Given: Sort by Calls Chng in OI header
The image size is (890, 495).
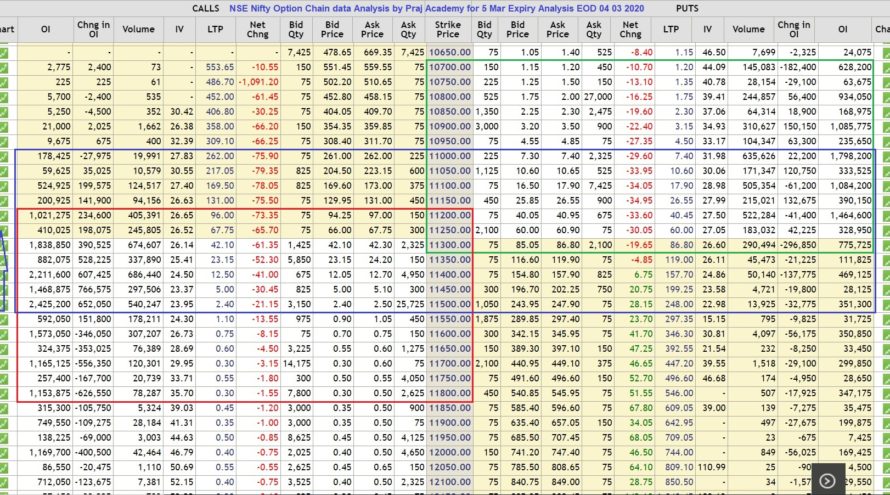Looking at the screenshot, I should 94,30.
